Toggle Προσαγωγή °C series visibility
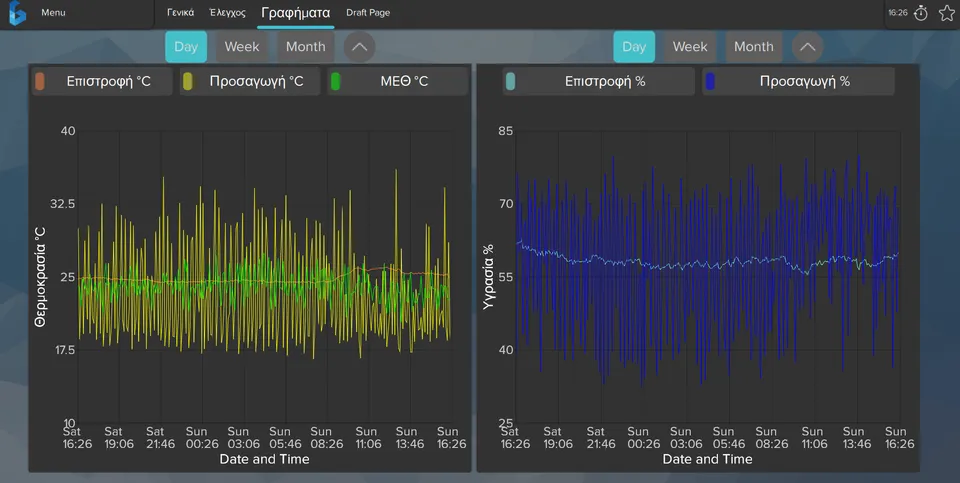Image resolution: width=960 pixels, height=483 pixels. click(x=250, y=81)
